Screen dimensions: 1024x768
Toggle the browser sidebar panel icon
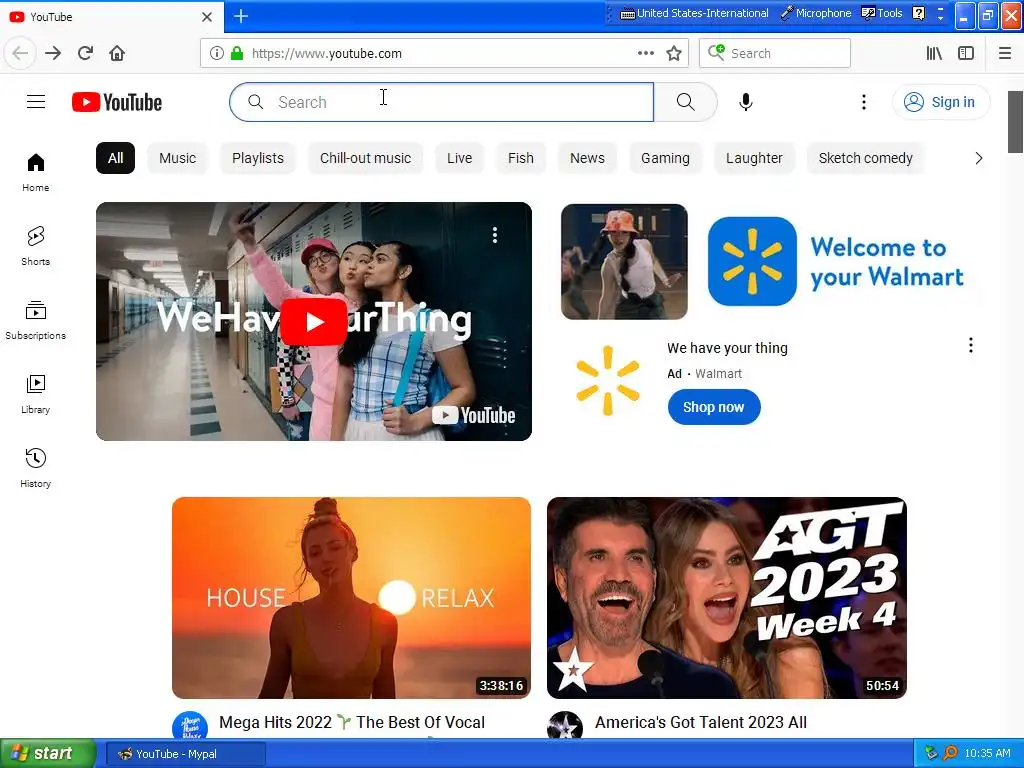(966, 54)
